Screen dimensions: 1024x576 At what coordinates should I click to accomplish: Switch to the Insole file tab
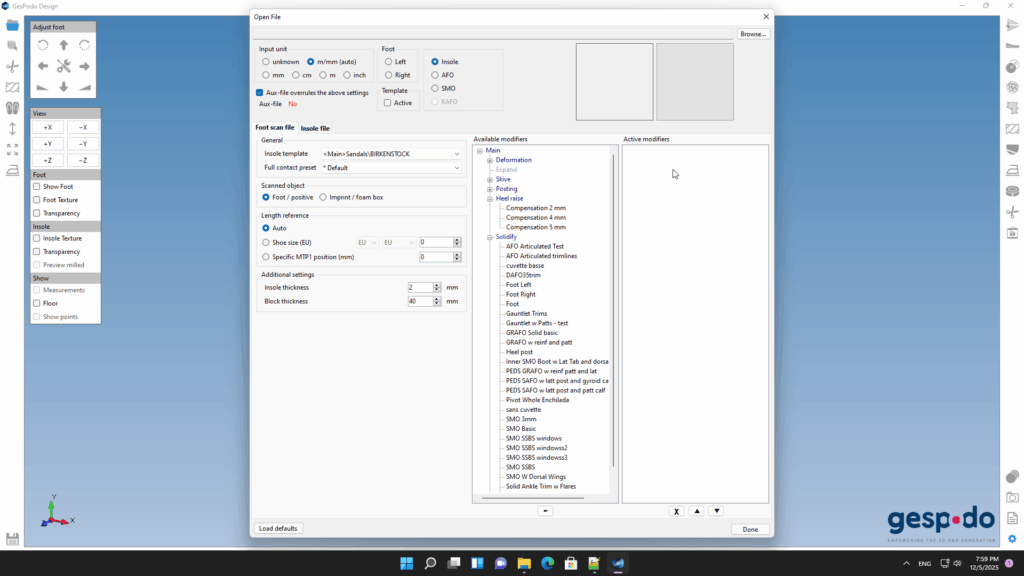[315, 128]
